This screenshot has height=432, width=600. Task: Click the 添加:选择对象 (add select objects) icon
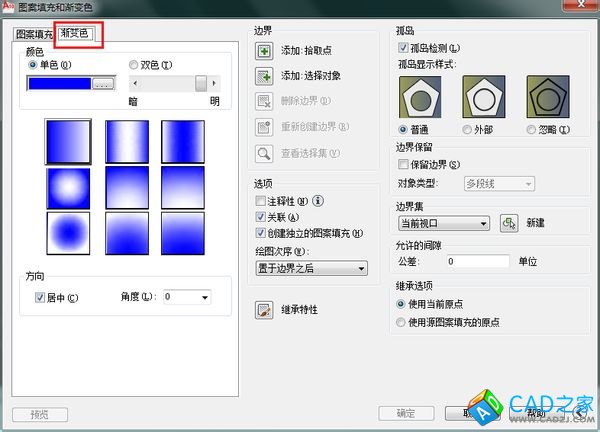[x=264, y=76]
